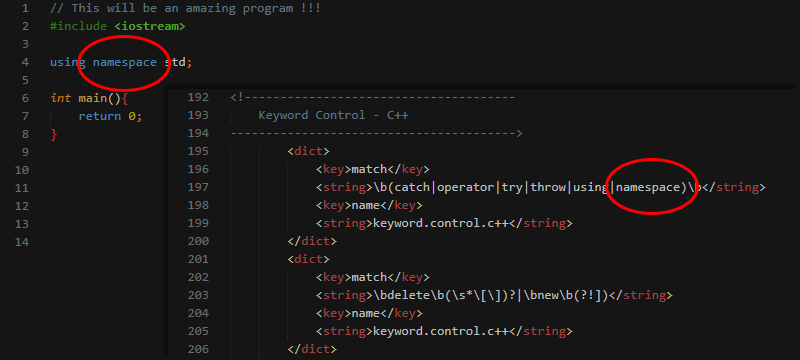Click keyword.control.c++ string on line 199

point(444,223)
